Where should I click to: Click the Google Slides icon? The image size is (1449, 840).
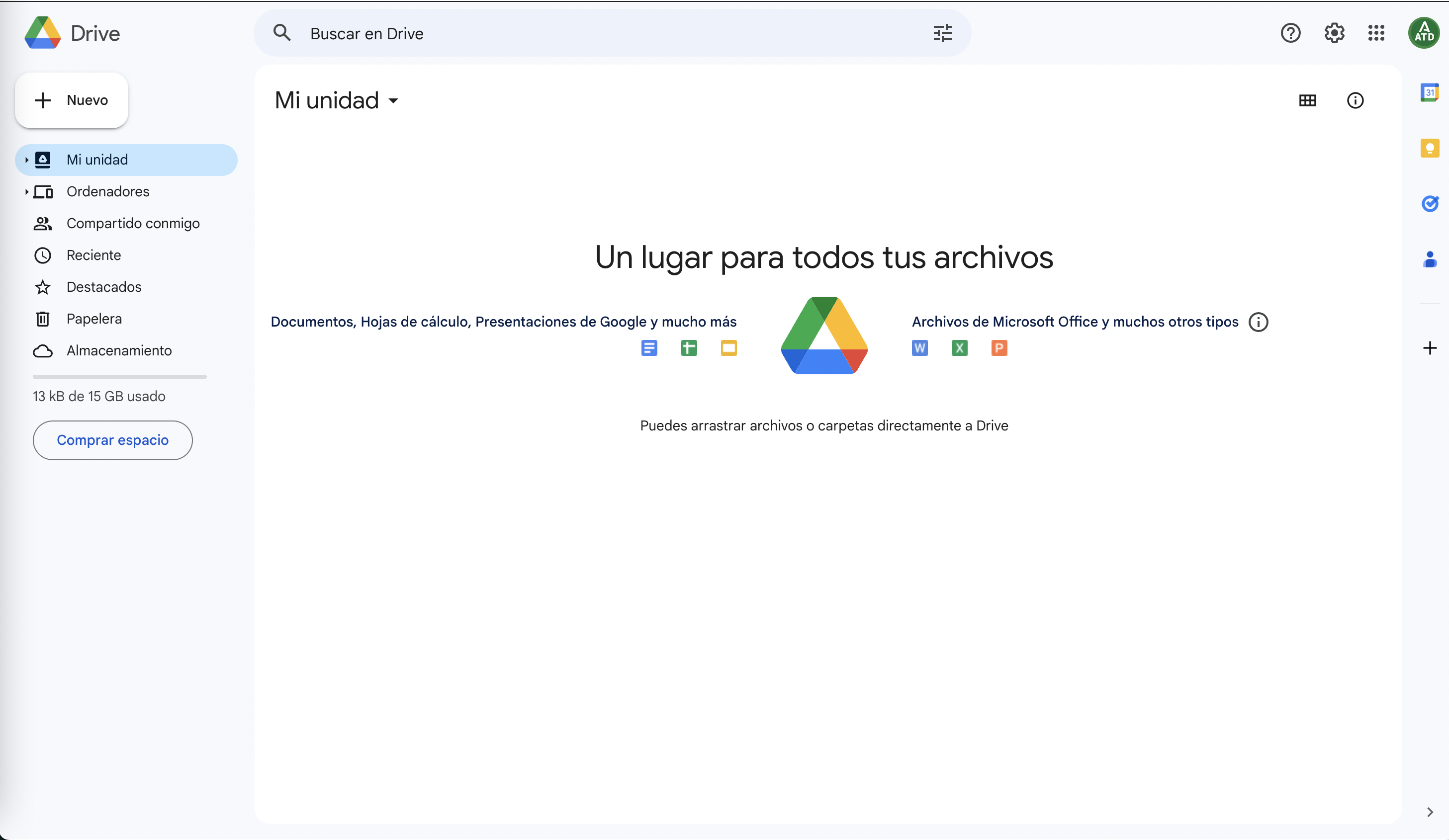point(728,348)
